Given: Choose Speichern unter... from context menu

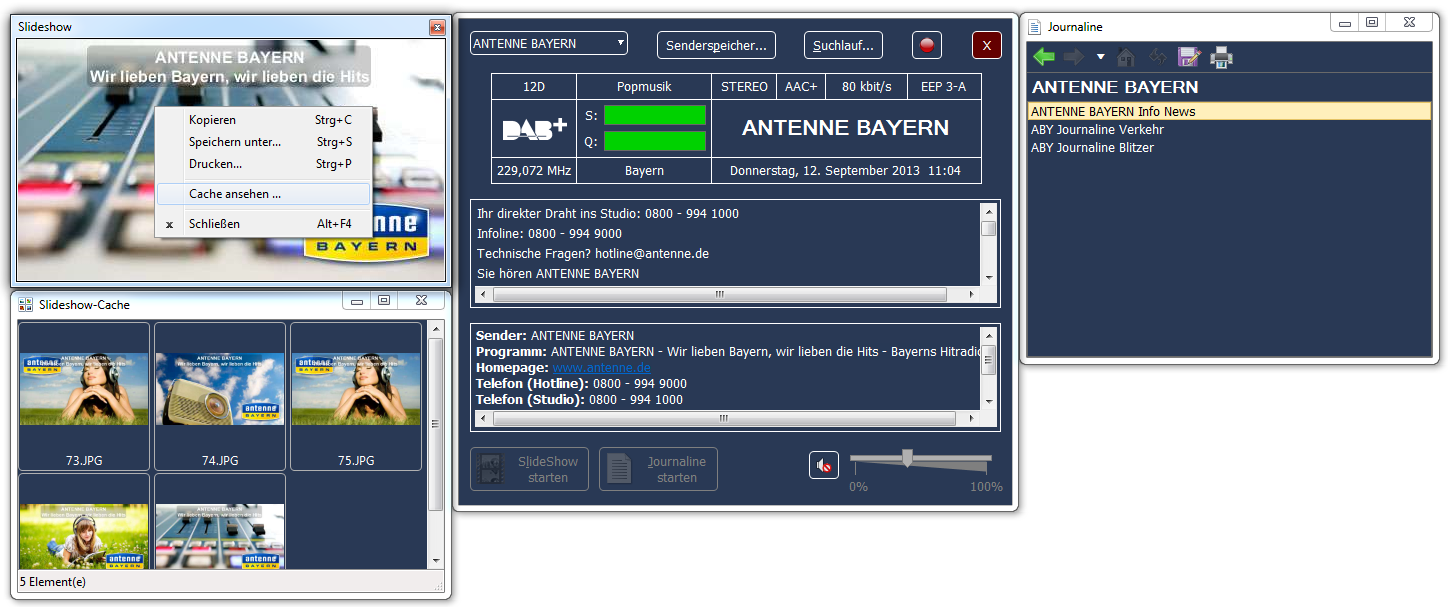Looking at the screenshot, I should [x=263, y=142].
